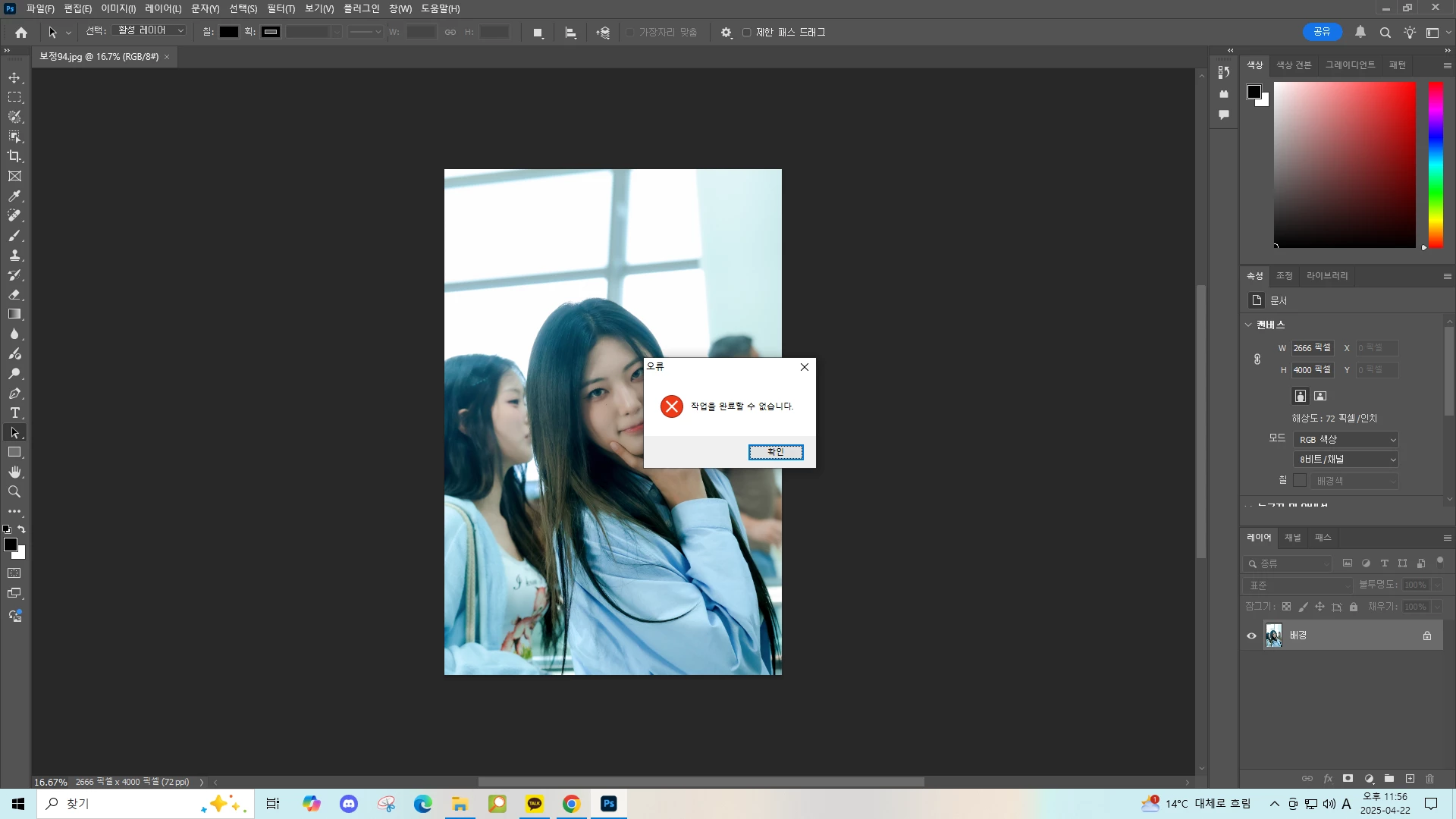Click the hue spectrum slider bar
This screenshot has height=819, width=1456.
click(x=1436, y=164)
